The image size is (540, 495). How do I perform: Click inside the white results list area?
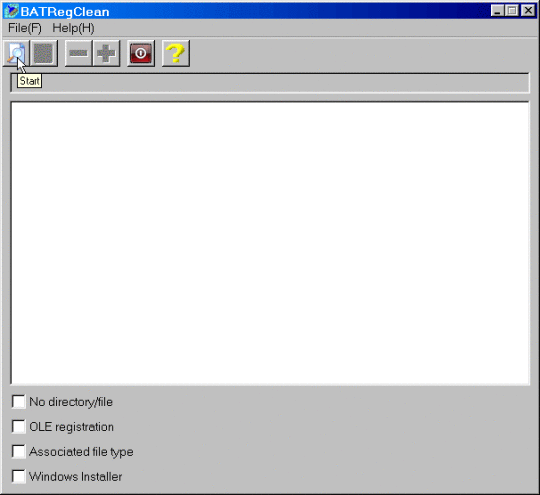pos(270,243)
